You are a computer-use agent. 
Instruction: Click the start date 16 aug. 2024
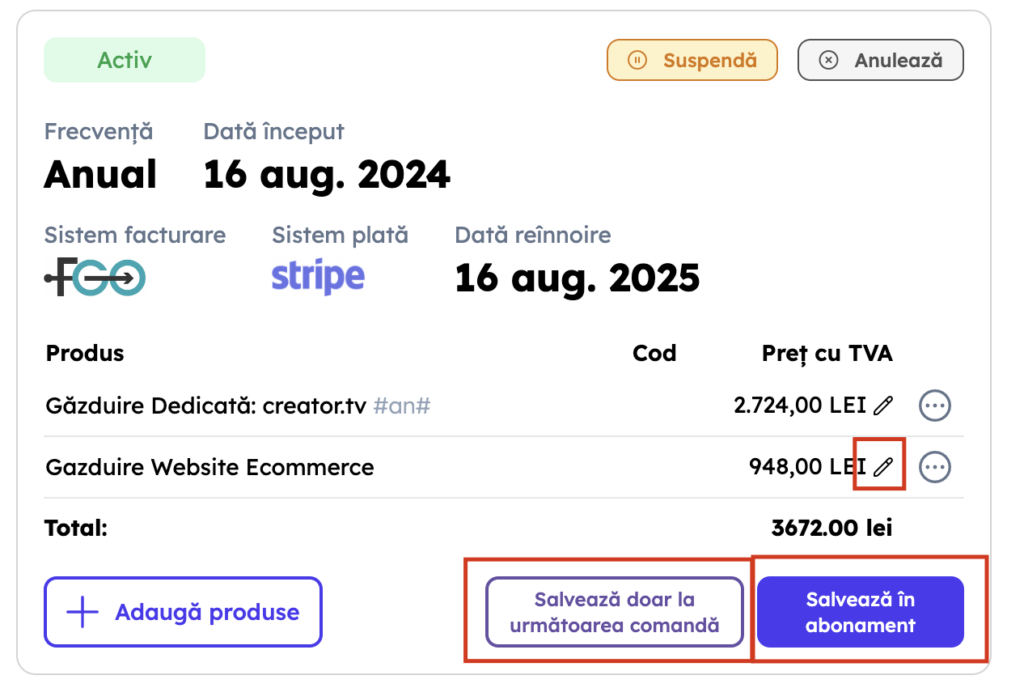click(327, 174)
